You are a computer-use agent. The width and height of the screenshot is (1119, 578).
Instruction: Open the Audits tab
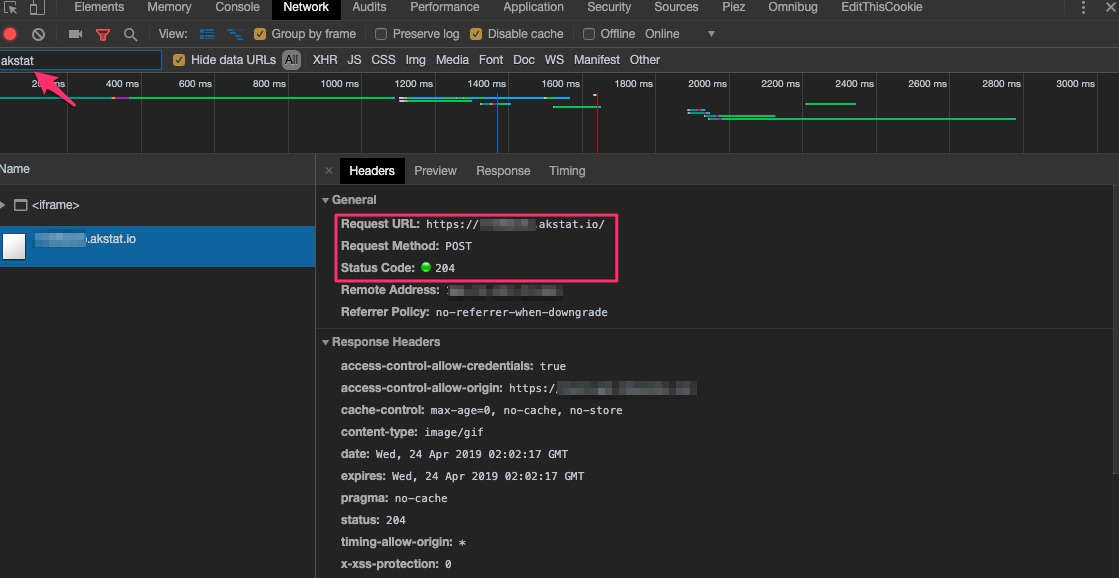point(370,8)
